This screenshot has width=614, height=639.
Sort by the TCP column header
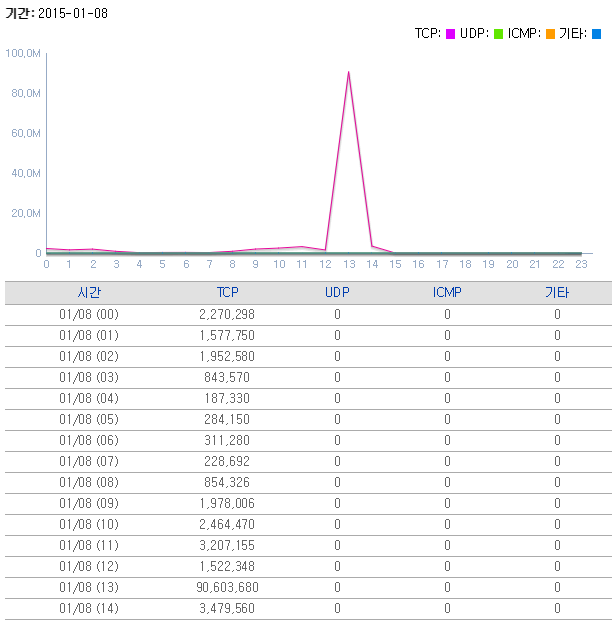(x=227, y=292)
